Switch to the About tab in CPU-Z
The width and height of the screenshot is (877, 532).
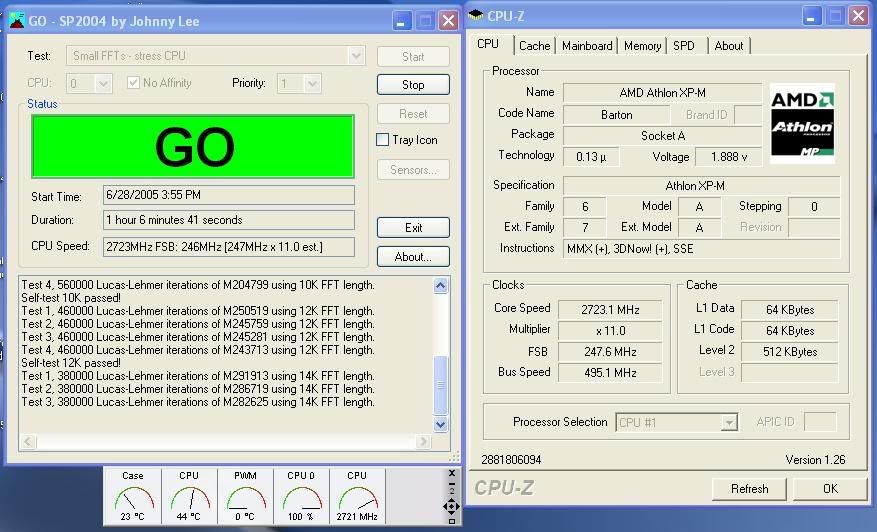point(729,46)
